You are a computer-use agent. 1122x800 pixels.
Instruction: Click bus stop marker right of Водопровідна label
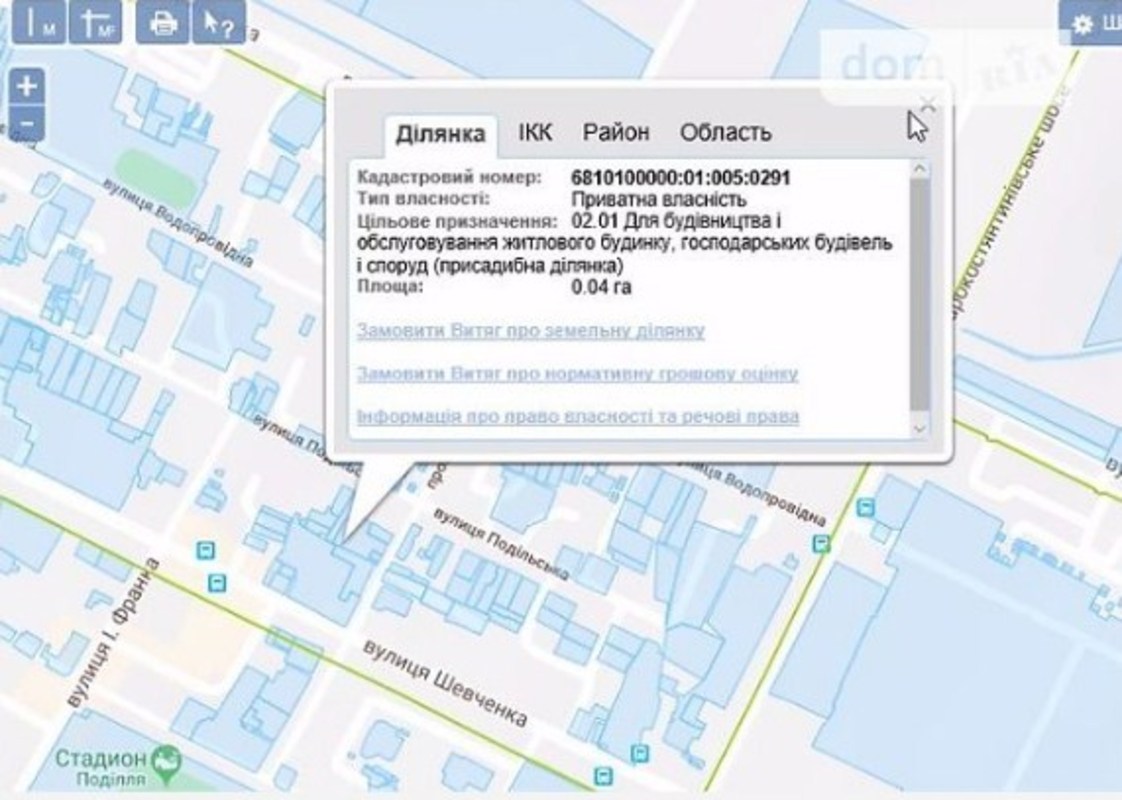[x=822, y=543]
